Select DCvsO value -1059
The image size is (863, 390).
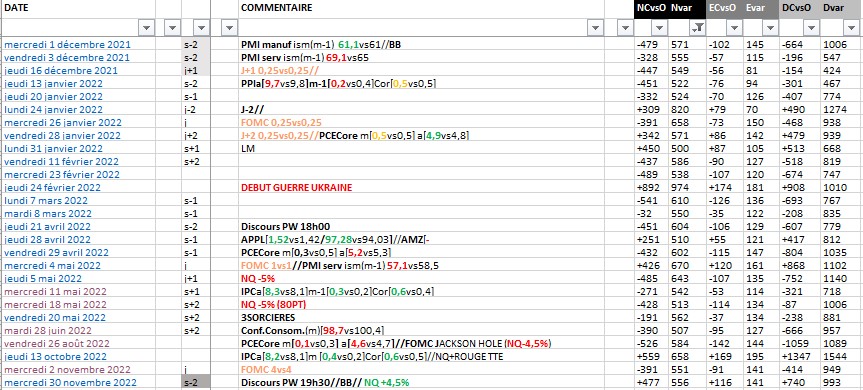click(799, 343)
